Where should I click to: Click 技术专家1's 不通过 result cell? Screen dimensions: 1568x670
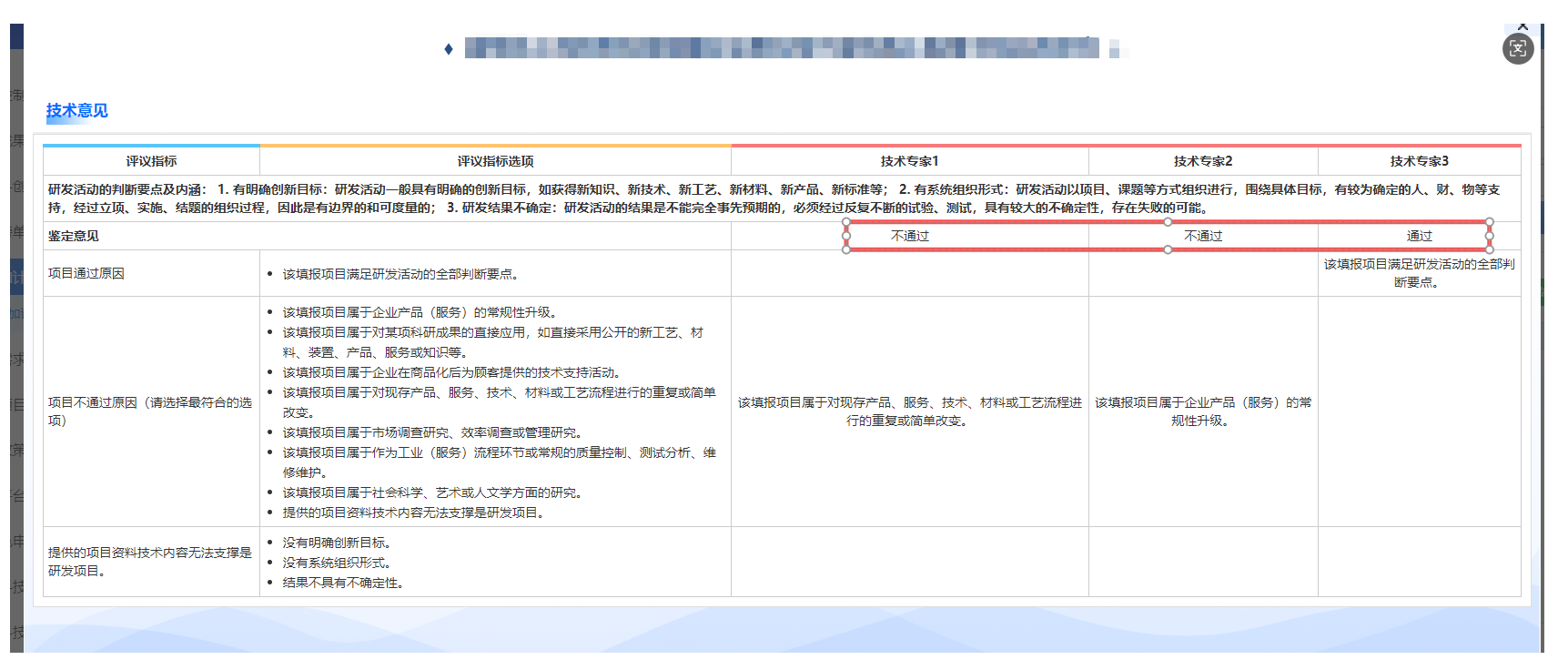click(x=909, y=236)
